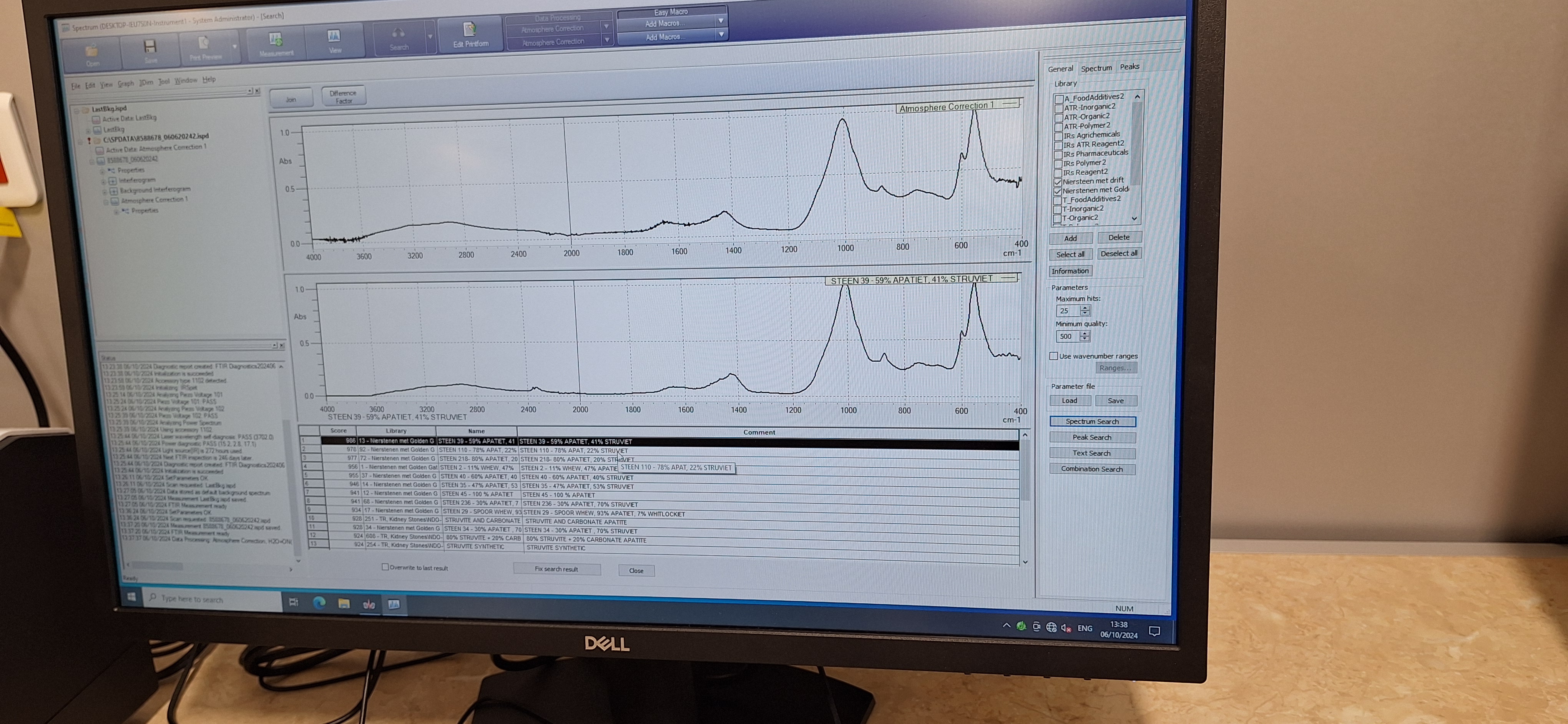Click the View spectrum toolbar icon
1568x724 pixels.
tap(334, 37)
